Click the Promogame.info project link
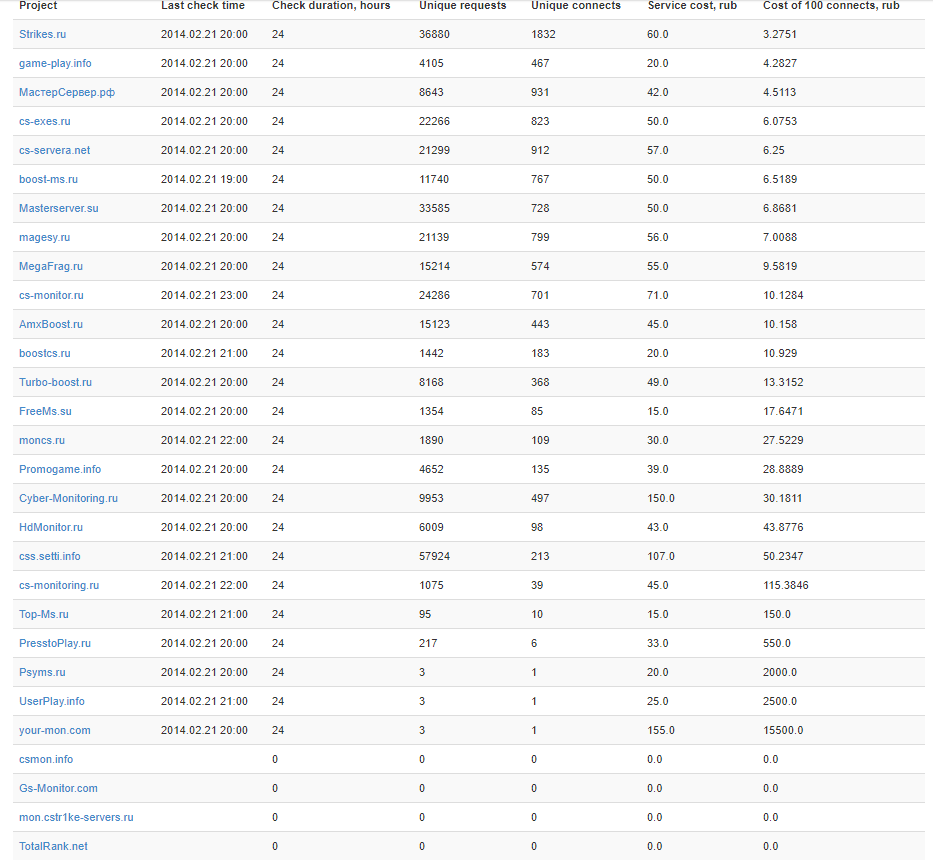The width and height of the screenshot is (933, 865). [x=60, y=469]
